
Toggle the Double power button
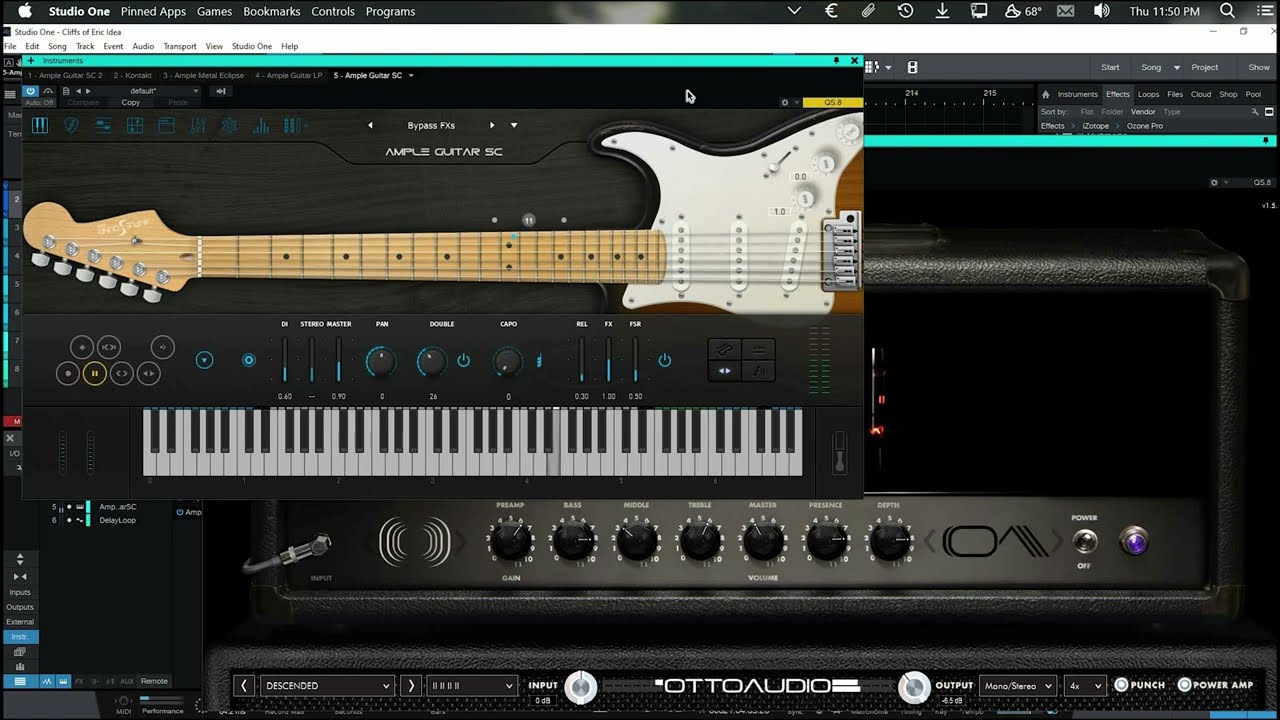click(463, 360)
